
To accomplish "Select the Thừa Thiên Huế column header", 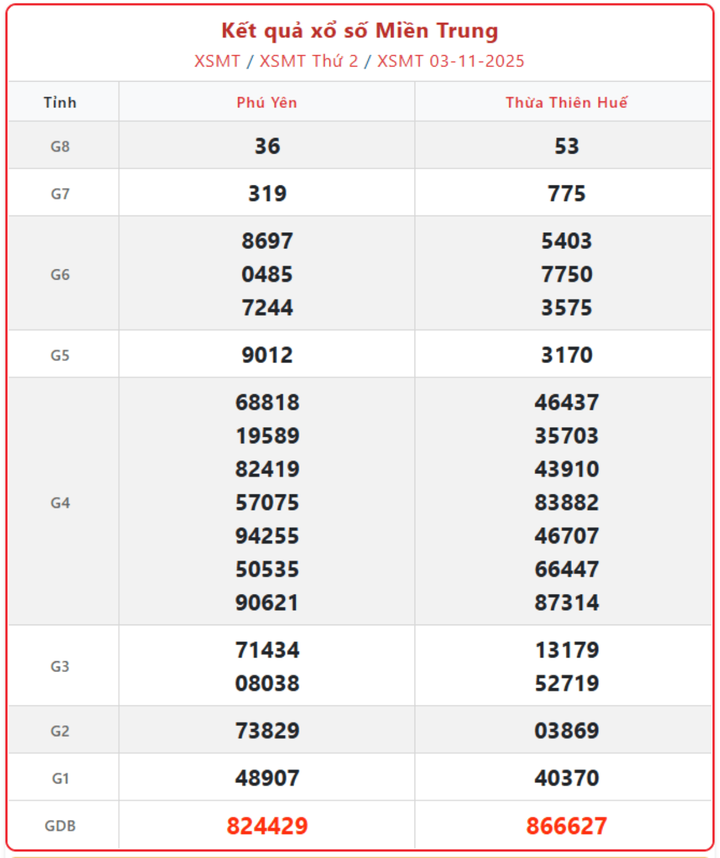I will tap(566, 103).
